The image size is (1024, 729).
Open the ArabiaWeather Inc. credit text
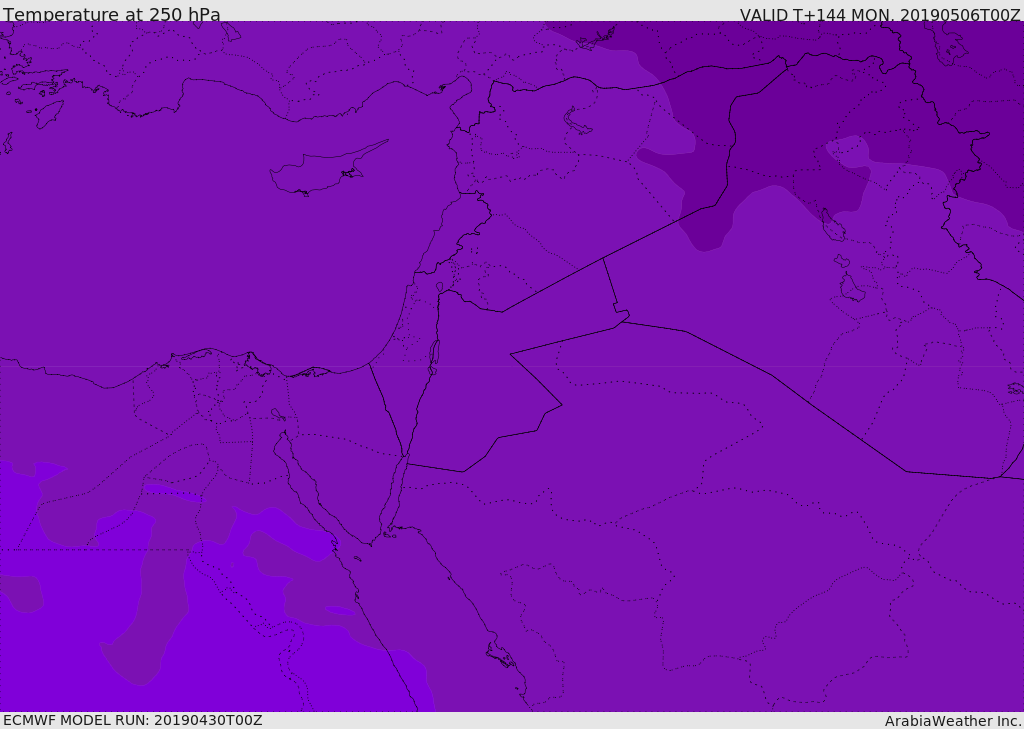(953, 721)
